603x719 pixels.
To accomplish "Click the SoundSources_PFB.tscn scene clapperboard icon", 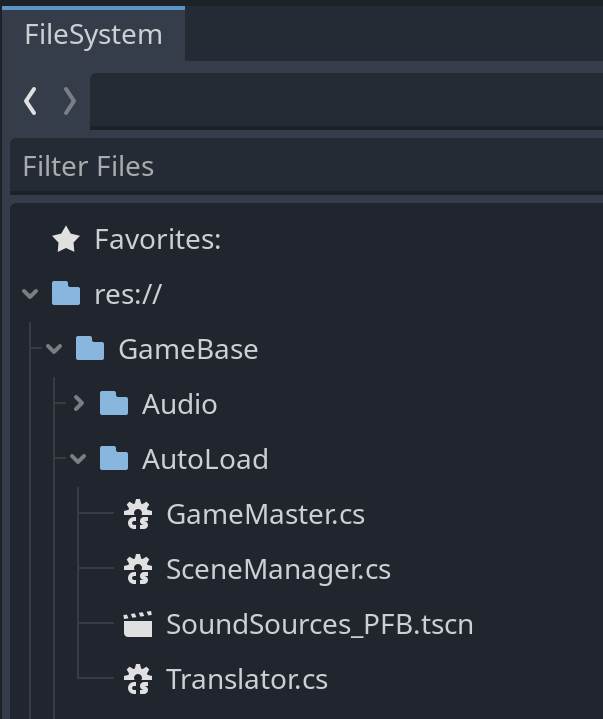I will tap(137, 625).
